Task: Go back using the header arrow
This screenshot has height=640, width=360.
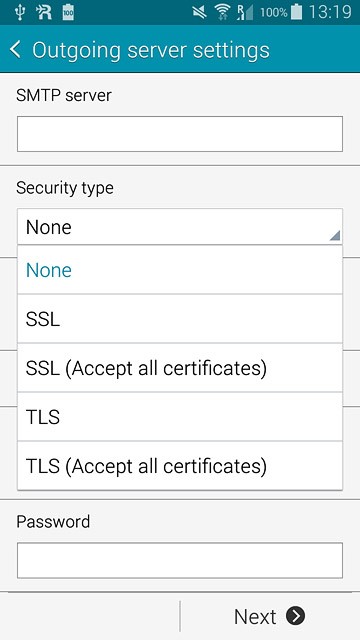Action: [x=15, y=50]
